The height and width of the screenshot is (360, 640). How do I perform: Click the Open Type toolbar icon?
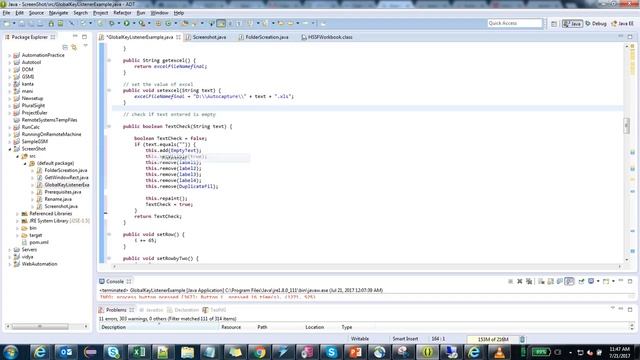pyautogui.click(x=184, y=23)
